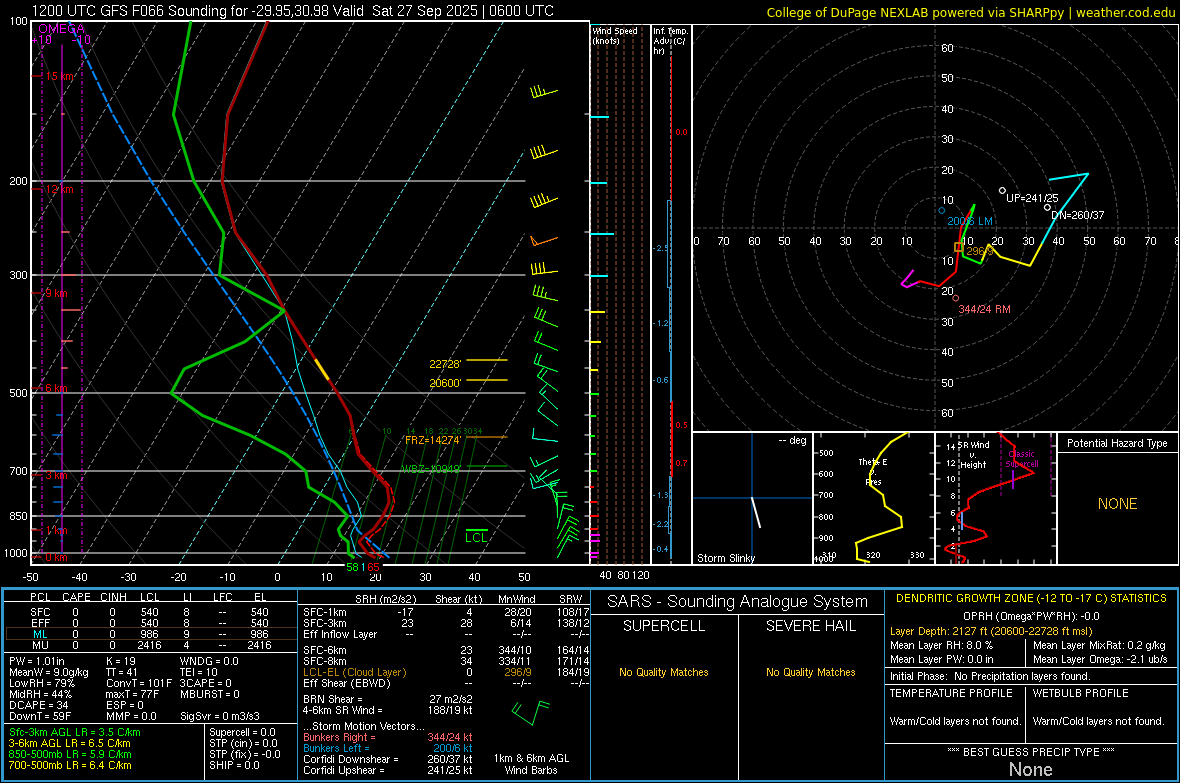Click the ConvT = 101F value
Screen dimensions: 1180x783
138,683
